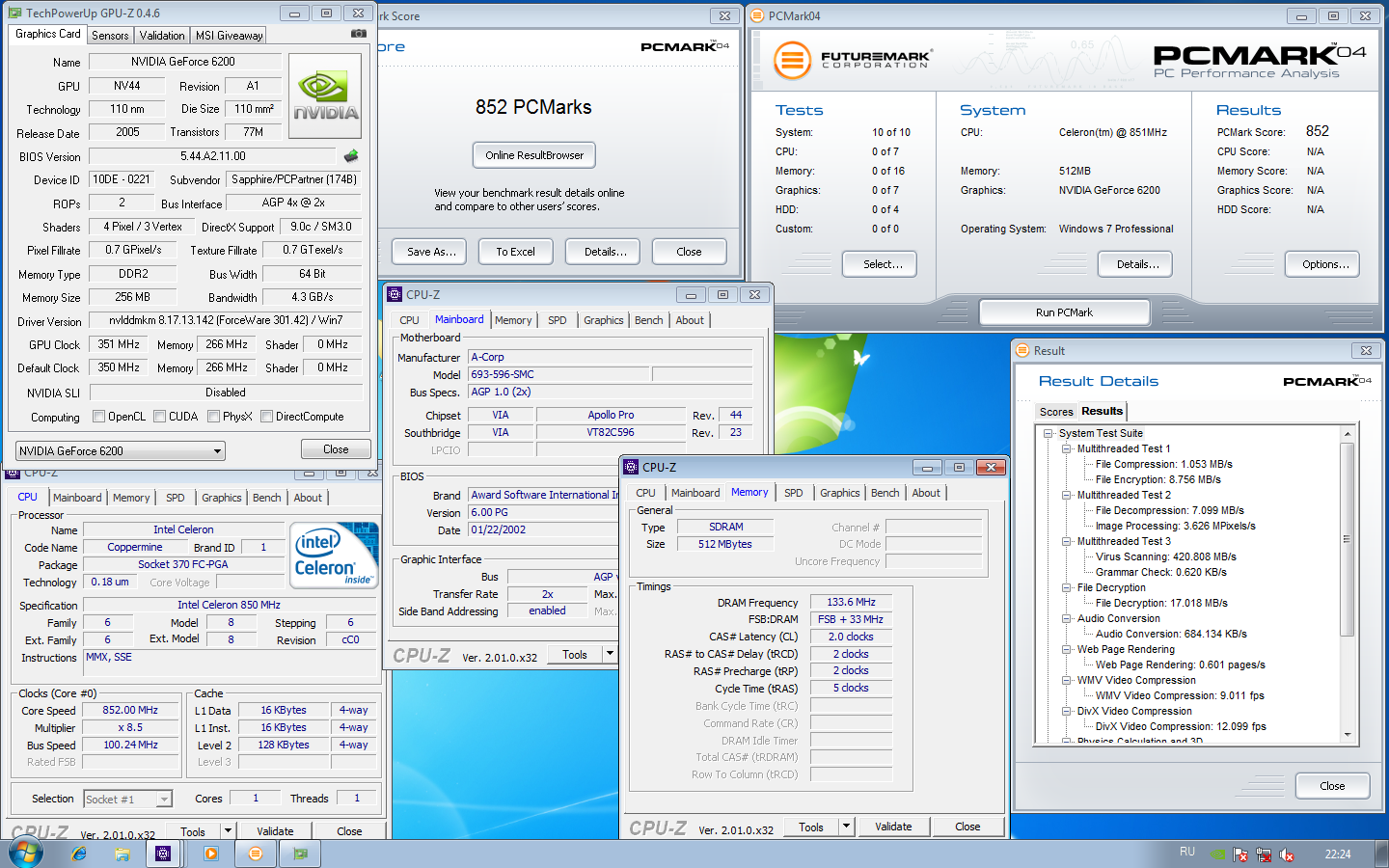The image size is (1389, 868).
Task: Collapse the Multithreaded Test 1 node
Action: pos(1067,448)
